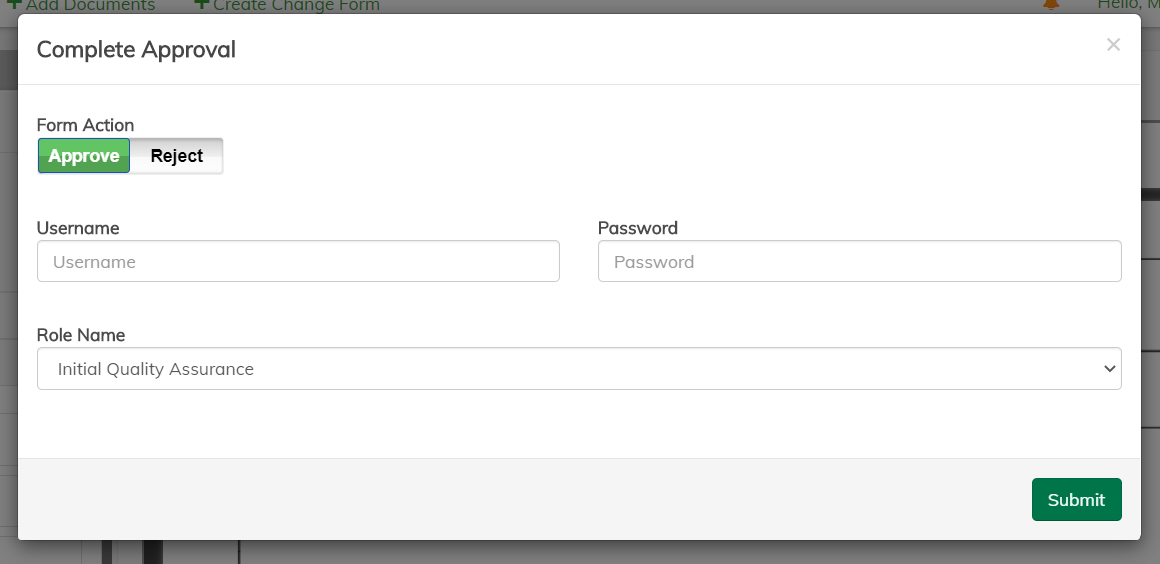
Task: Close the Complete Approval dialog
Action: (1113, 45)
